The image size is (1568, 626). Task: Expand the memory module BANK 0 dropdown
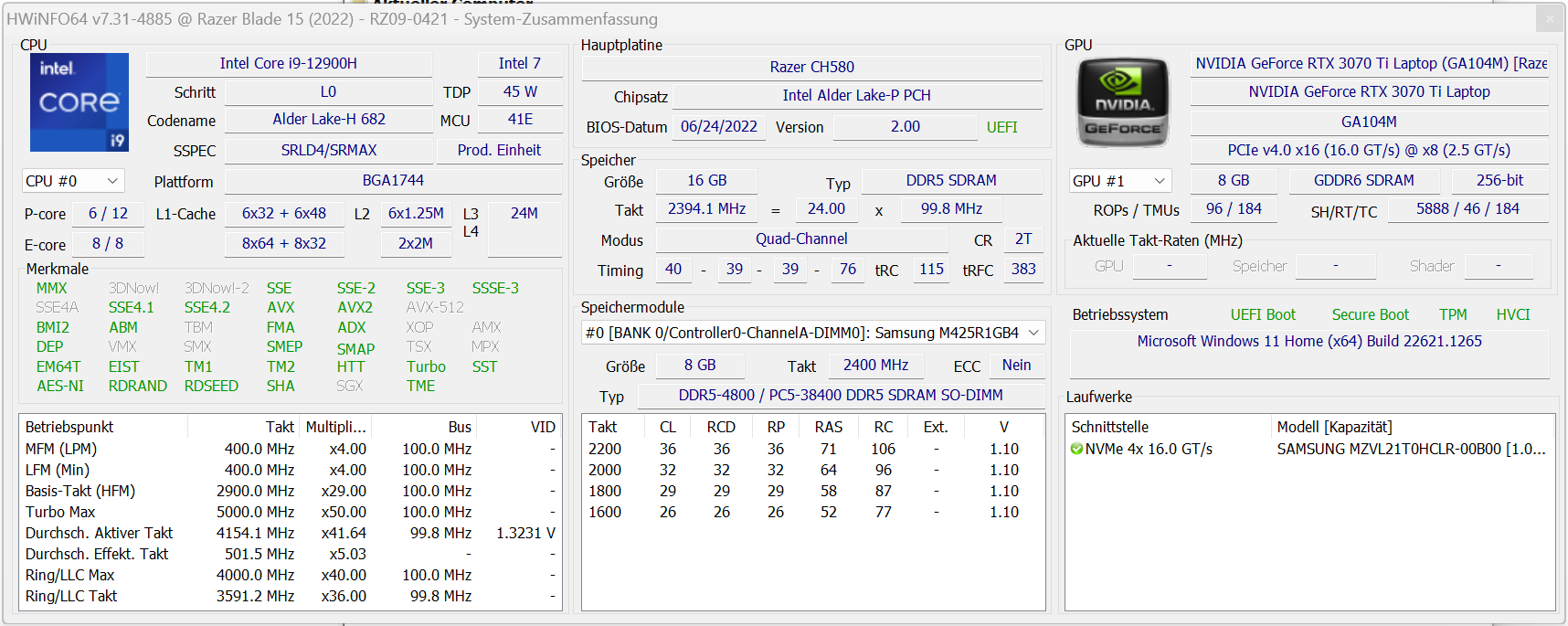pyautogui.click(x=813, y=333)
